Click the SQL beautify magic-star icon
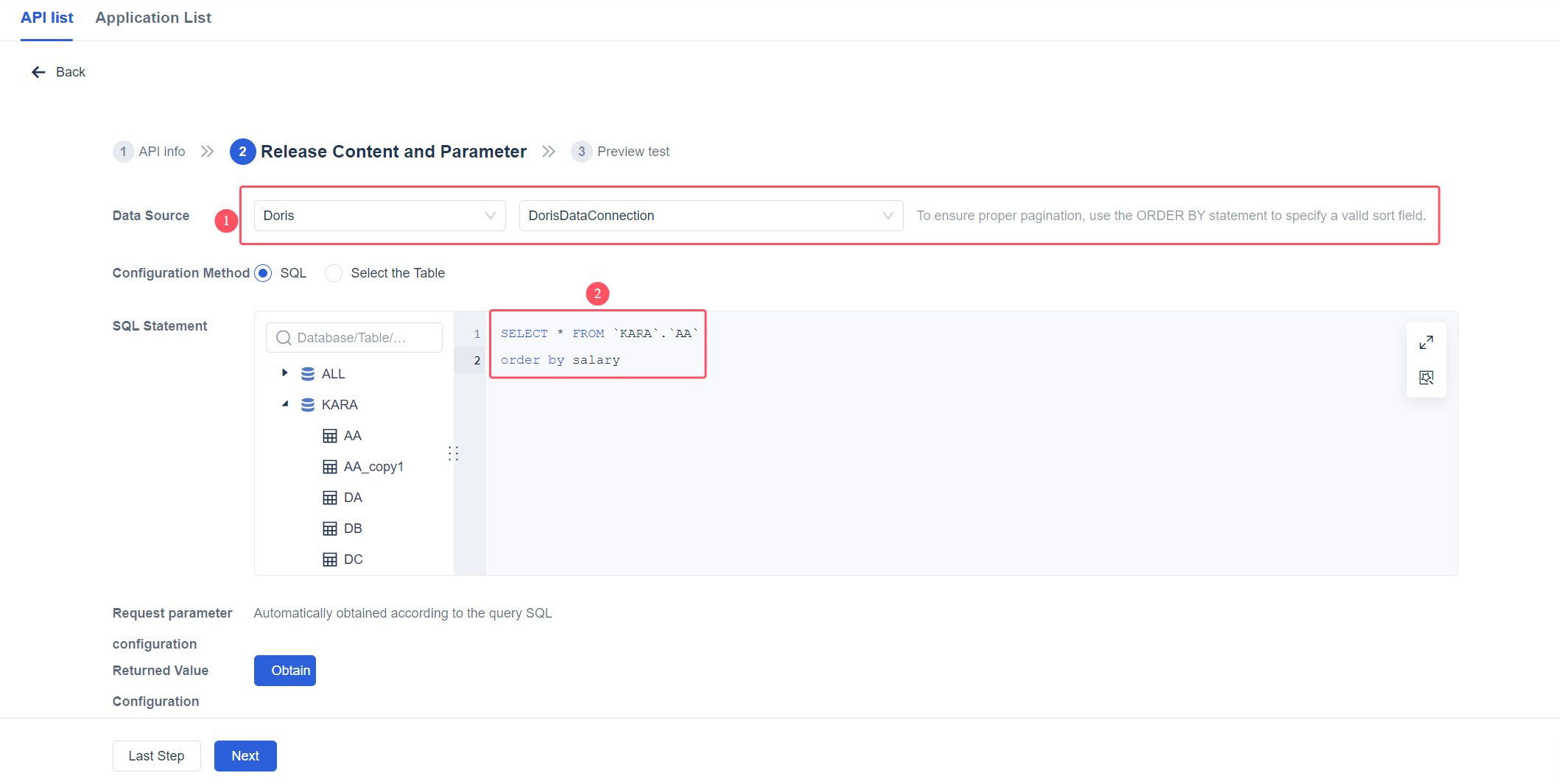Viewport: 1560px width, 784px height. click(1427, 378)
